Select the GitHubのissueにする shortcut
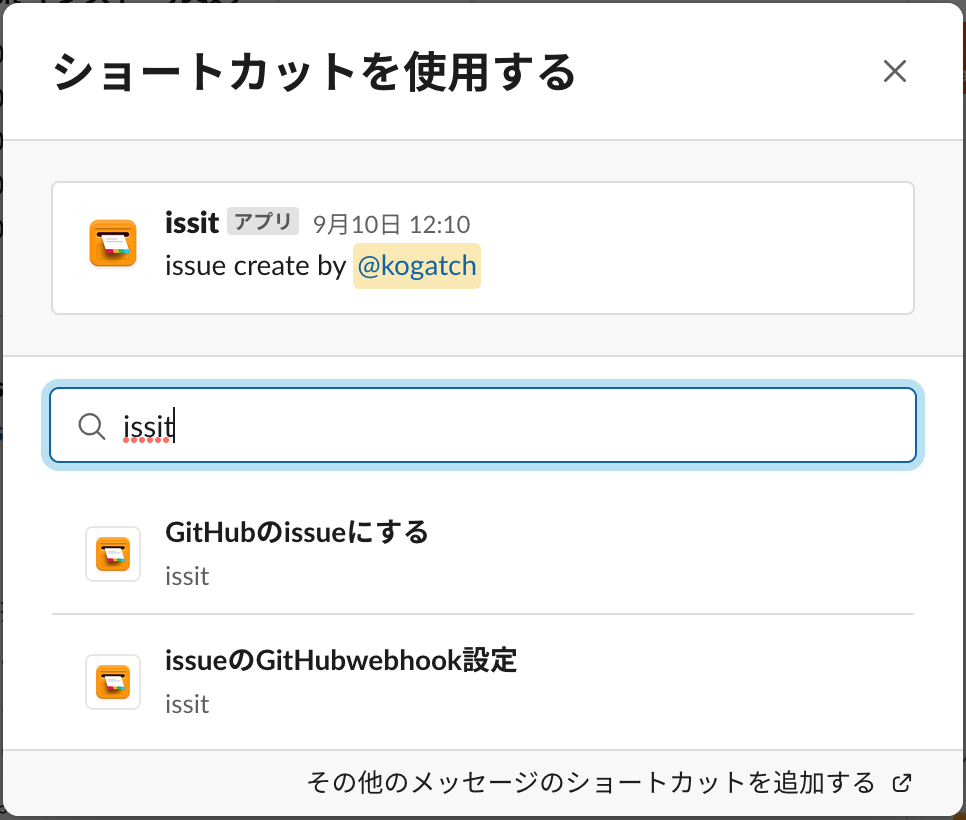The height and width of the screenshot is (820, 966). tap(297, 533)
